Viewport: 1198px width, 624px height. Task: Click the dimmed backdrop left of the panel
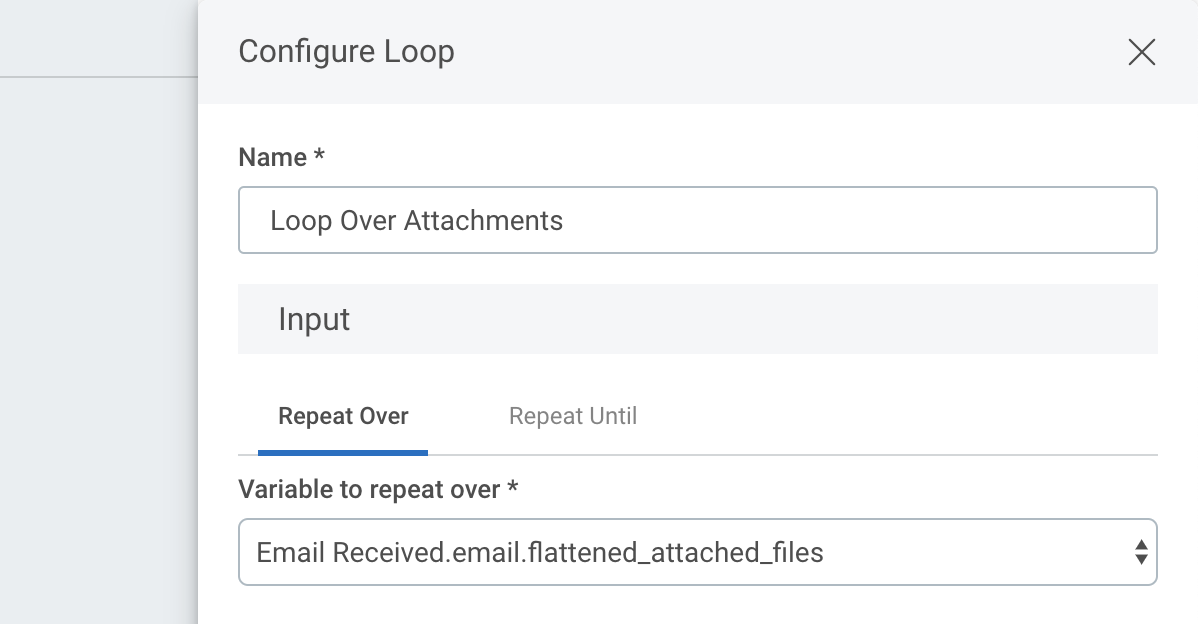pyautogui.click(x=98, y=350)
